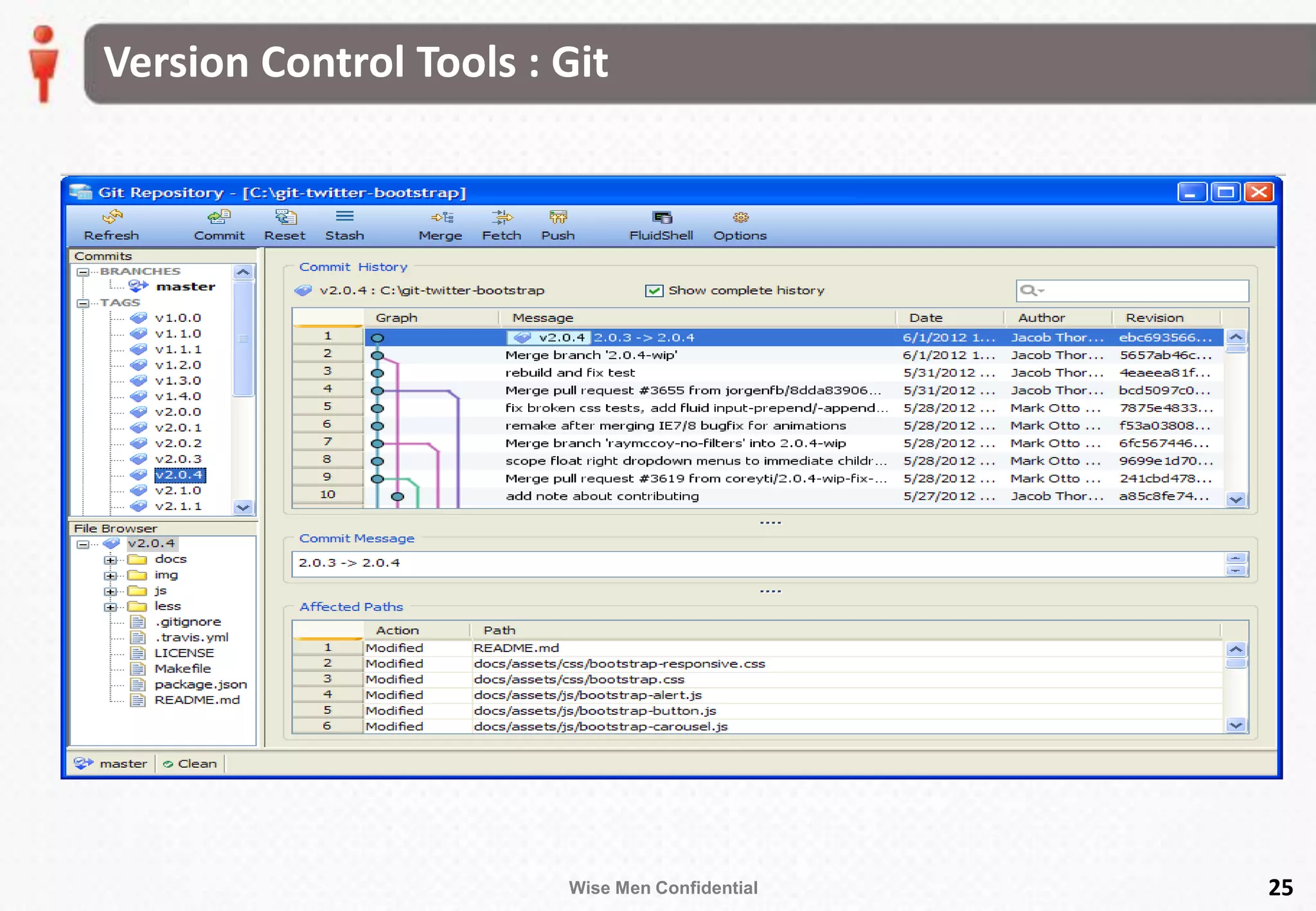Click commit message scroll up arrow
This screenshot has width=1316, height=911.
point(1236,558)
